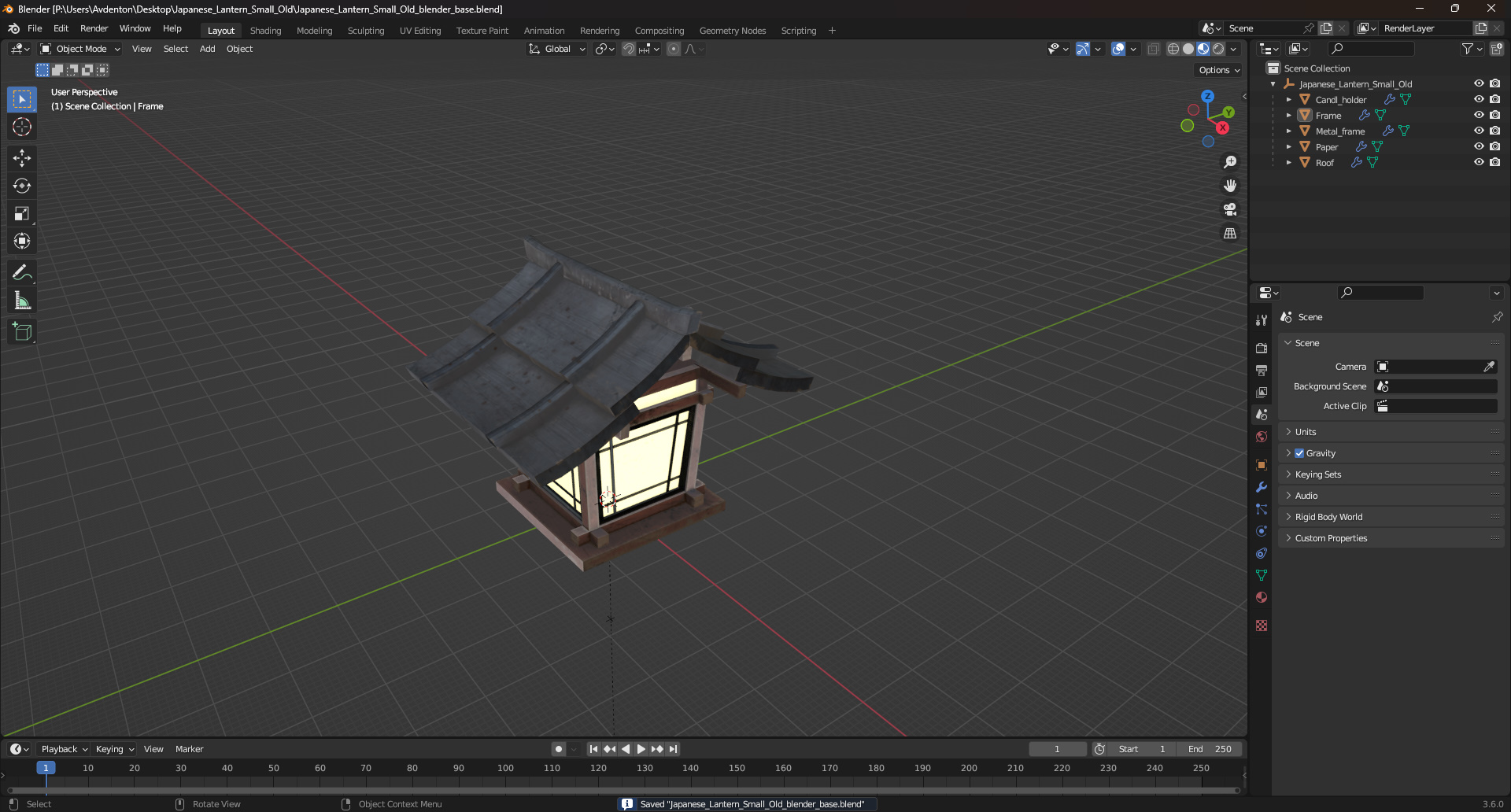Switch to the Geometry Nodes workspace tab
The height and width of the screenshot is (812, 1511).
pyautogui.click(x=732, y=31)
